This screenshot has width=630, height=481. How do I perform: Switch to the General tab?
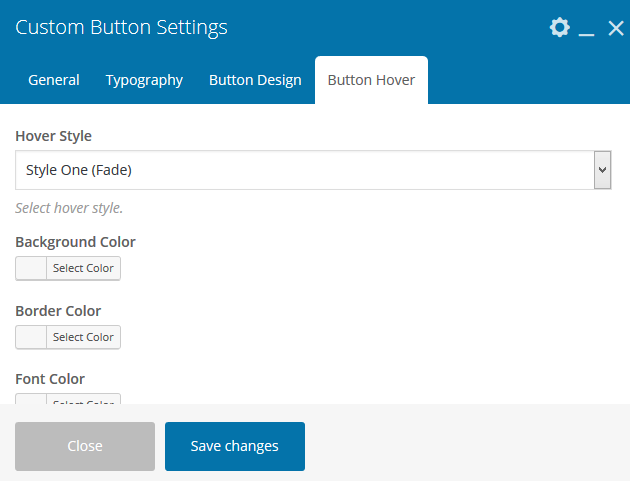click(x=54, y=80)
